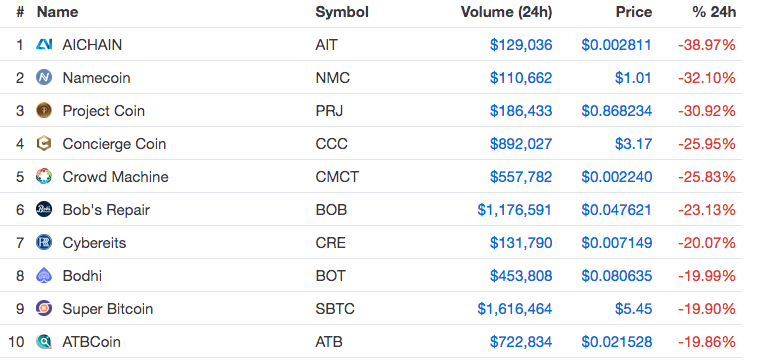Click the Bodhi spade logo icon
This screenshot has height=361, width=760.
44,275
